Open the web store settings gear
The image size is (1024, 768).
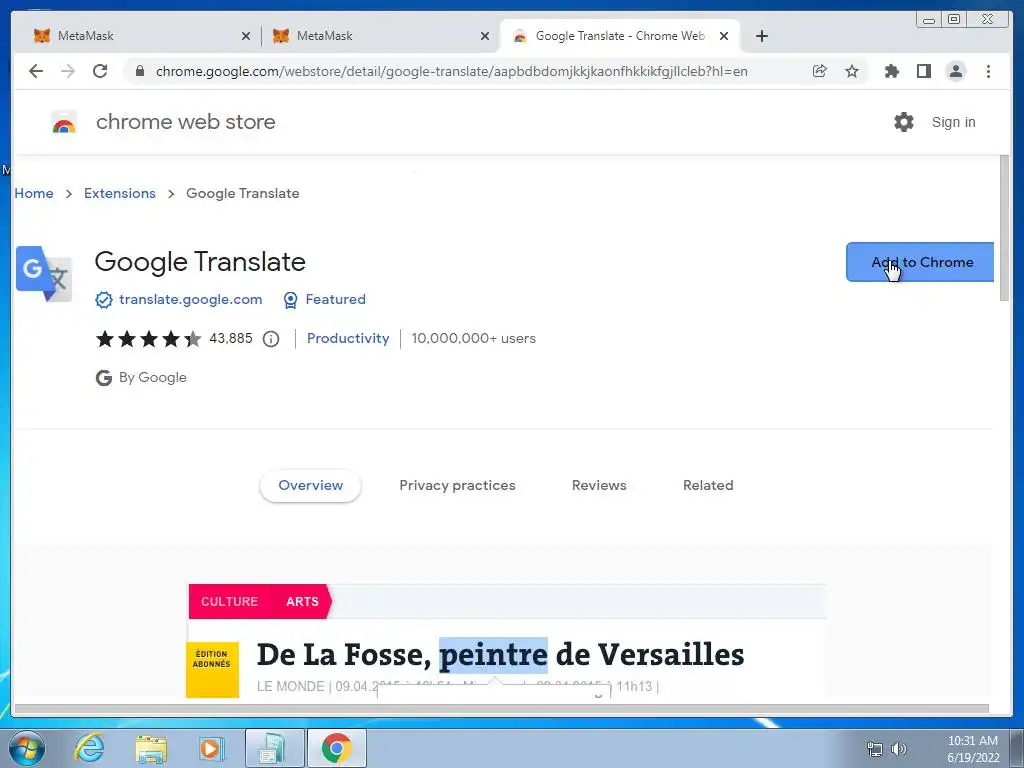point(904,122)
